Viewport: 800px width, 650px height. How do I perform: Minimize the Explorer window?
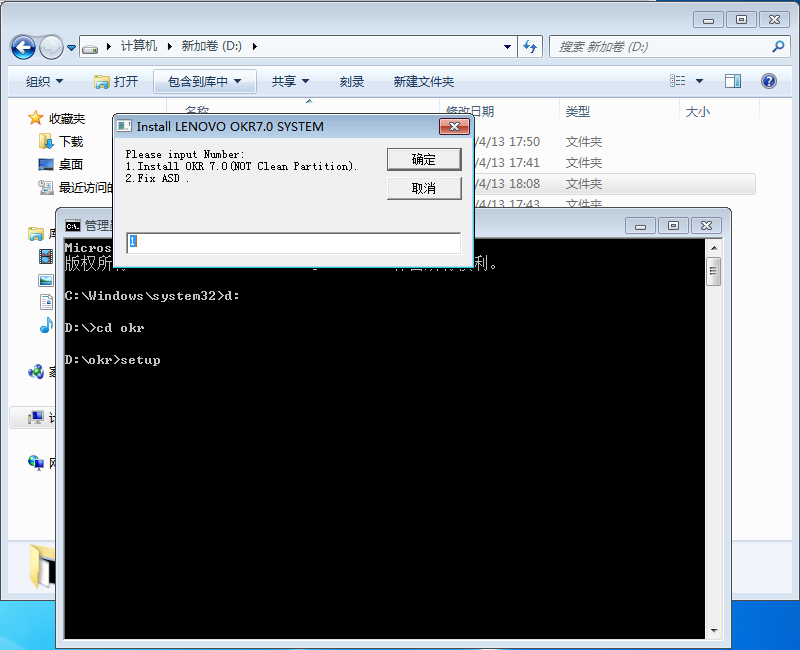(x=708, y=20)
